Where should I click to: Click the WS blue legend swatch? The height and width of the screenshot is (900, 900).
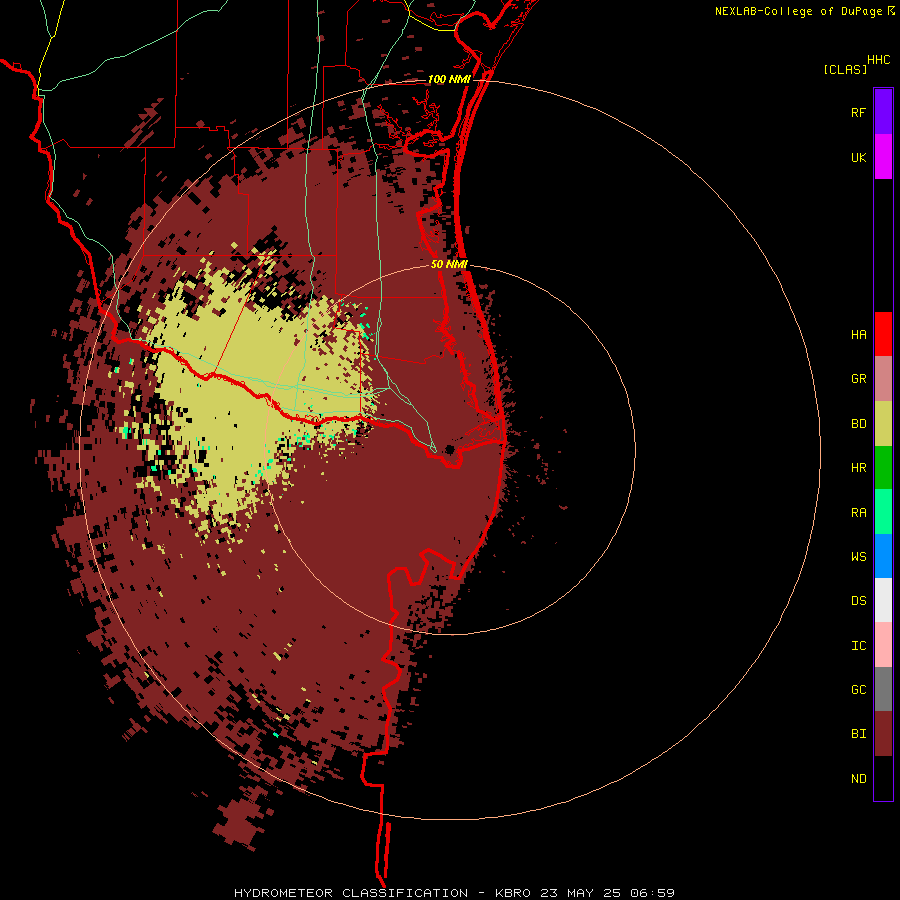883,556
